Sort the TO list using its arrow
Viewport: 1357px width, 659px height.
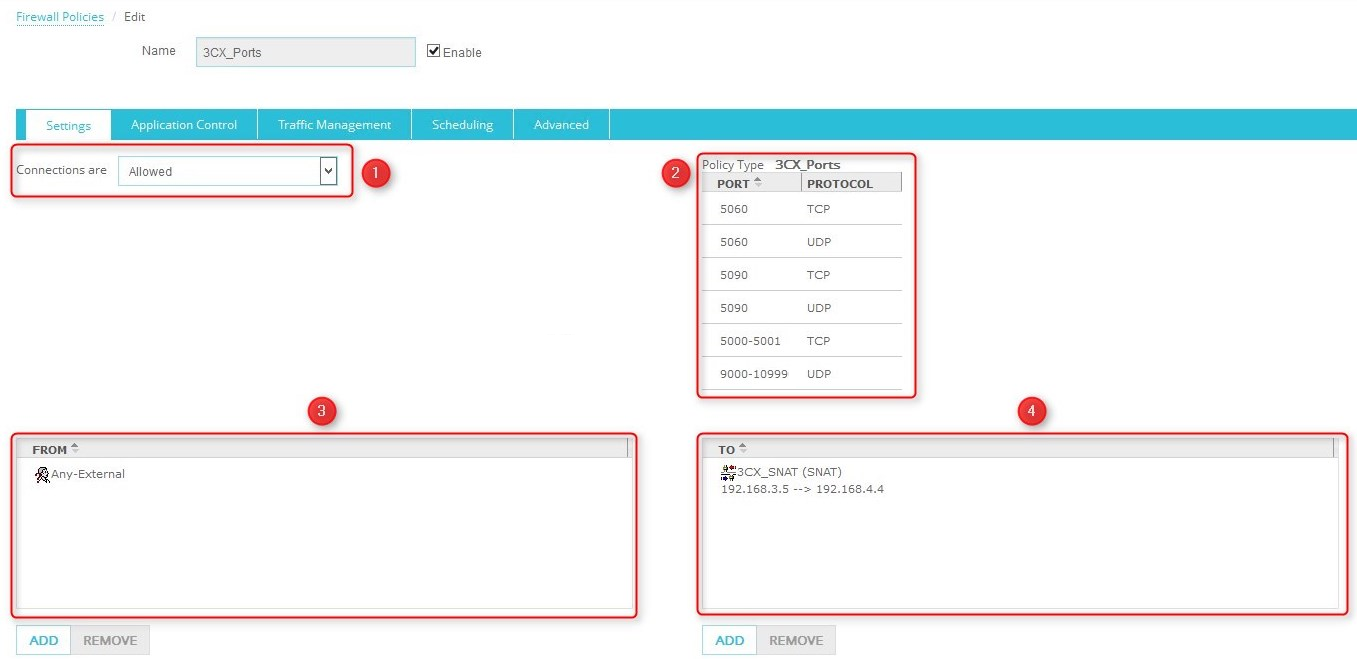742,448
